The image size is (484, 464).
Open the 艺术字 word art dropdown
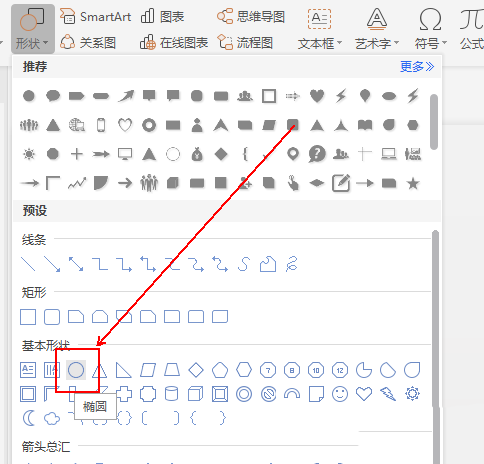coord(377,29)
